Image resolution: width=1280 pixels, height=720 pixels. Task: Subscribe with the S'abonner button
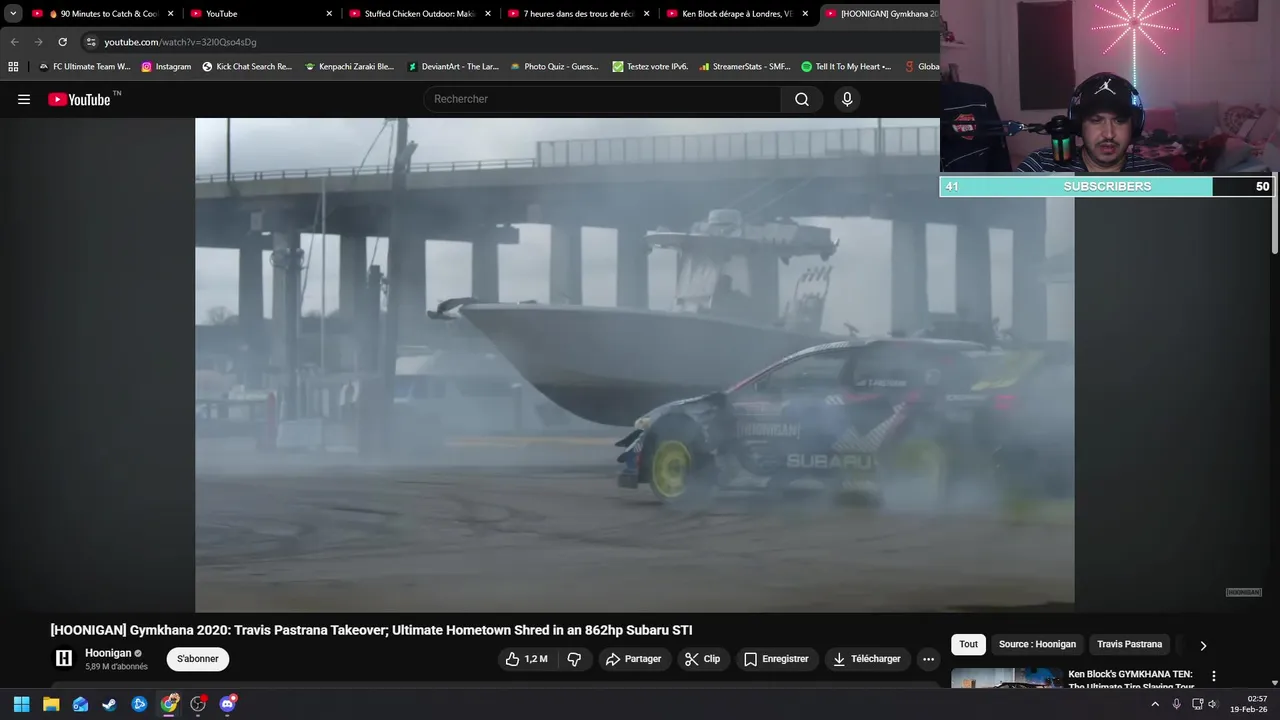coord(198,659)
